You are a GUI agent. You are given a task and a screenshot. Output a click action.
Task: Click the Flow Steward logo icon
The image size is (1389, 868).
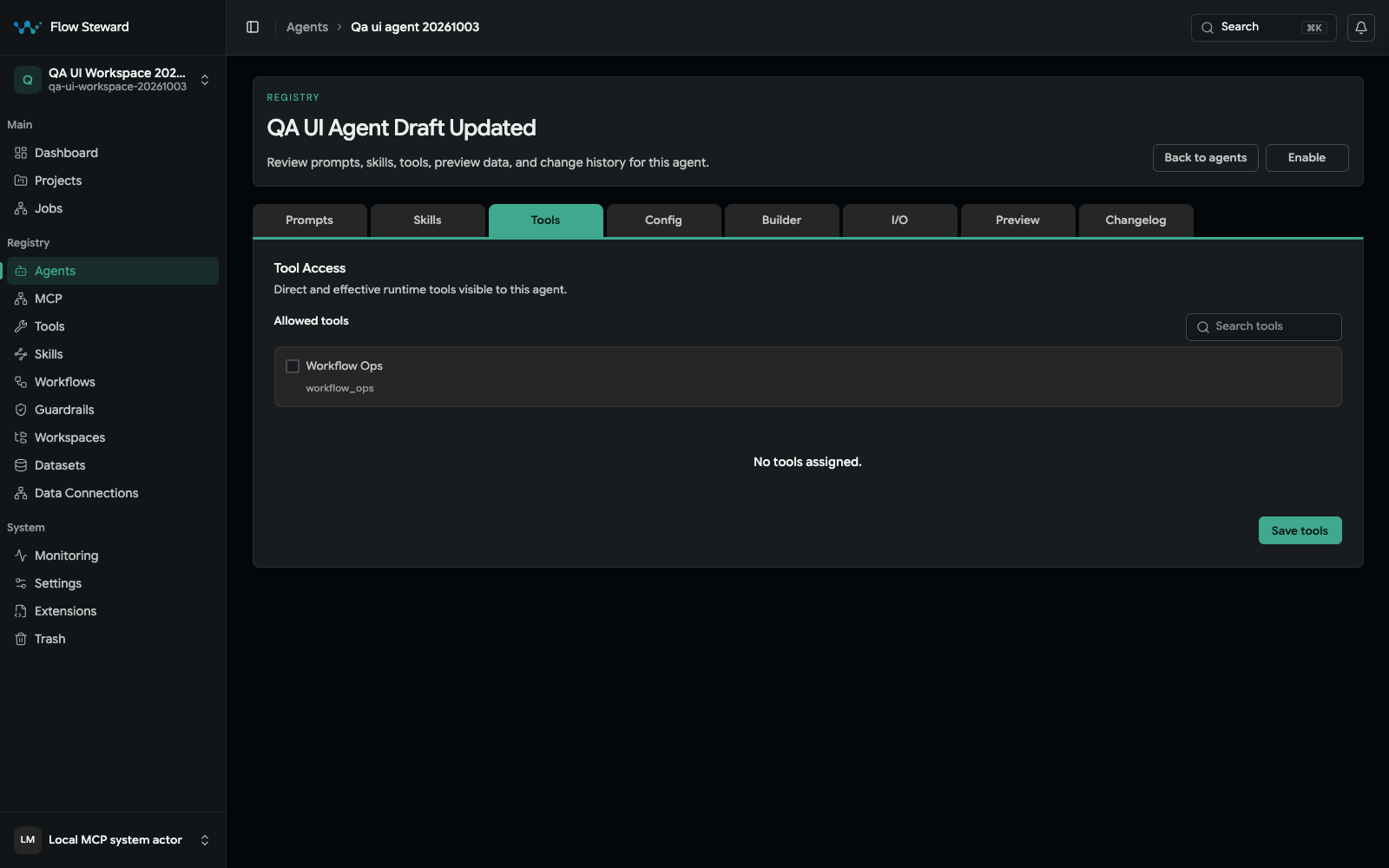[x=27, y=27]
